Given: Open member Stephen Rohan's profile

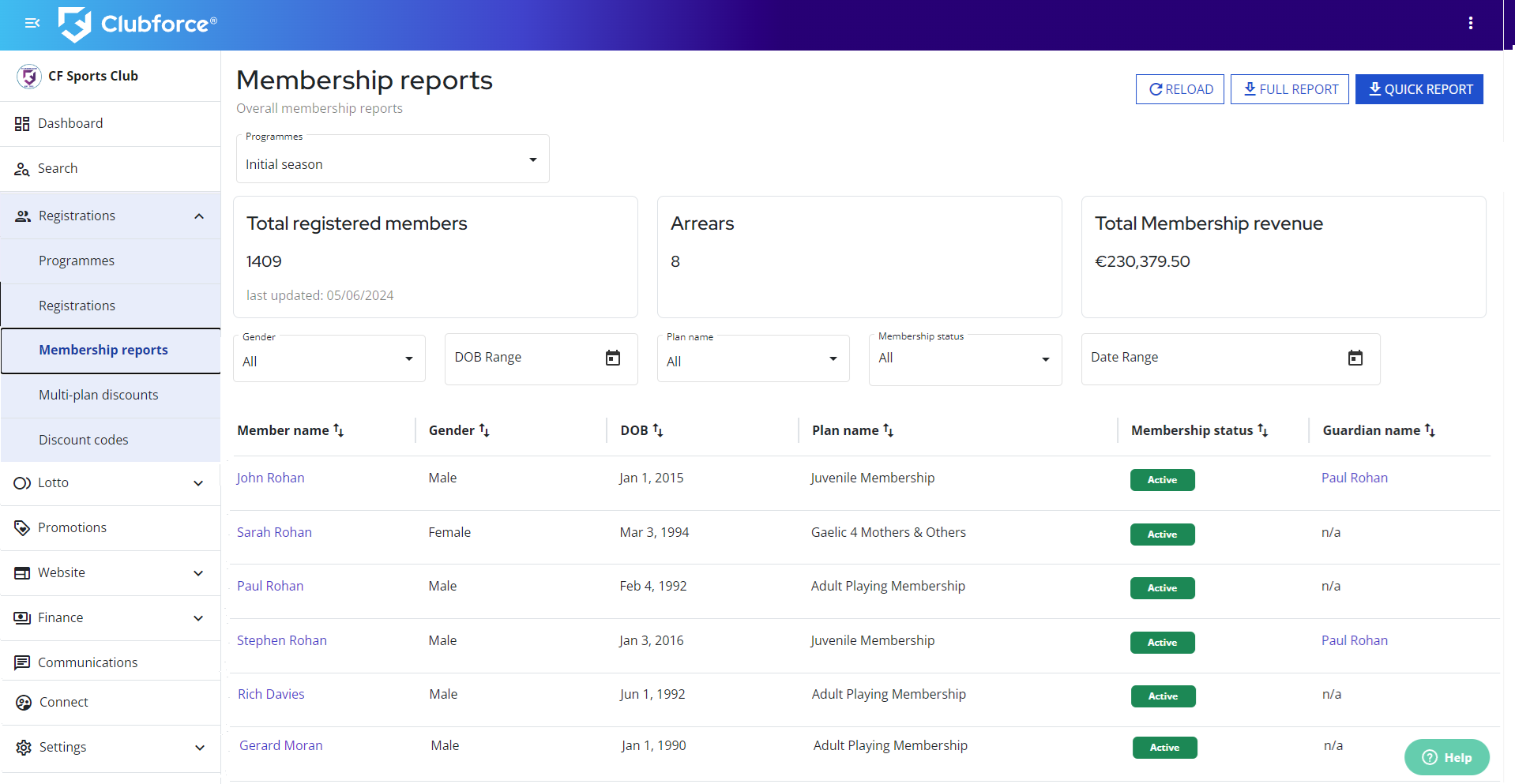Looking at the screenshot, I should pyautogui.click(x=282, y=640).
